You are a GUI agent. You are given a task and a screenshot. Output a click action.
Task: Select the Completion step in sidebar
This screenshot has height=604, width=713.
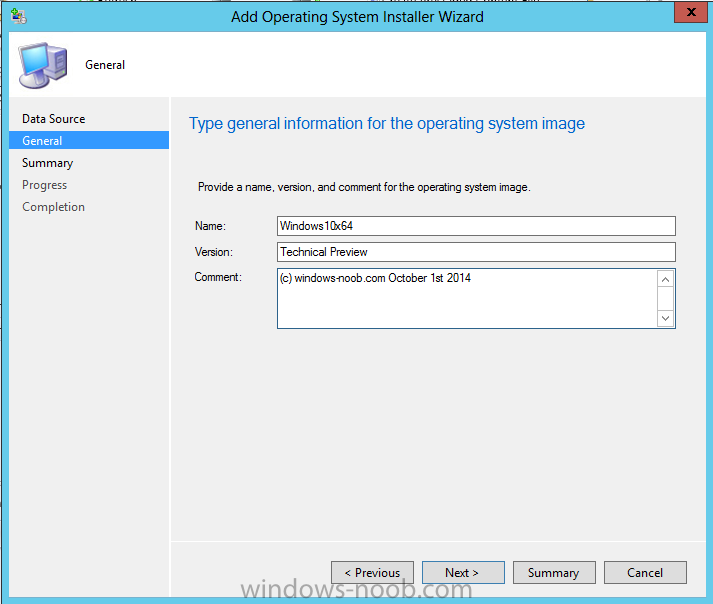pos(54,207)
